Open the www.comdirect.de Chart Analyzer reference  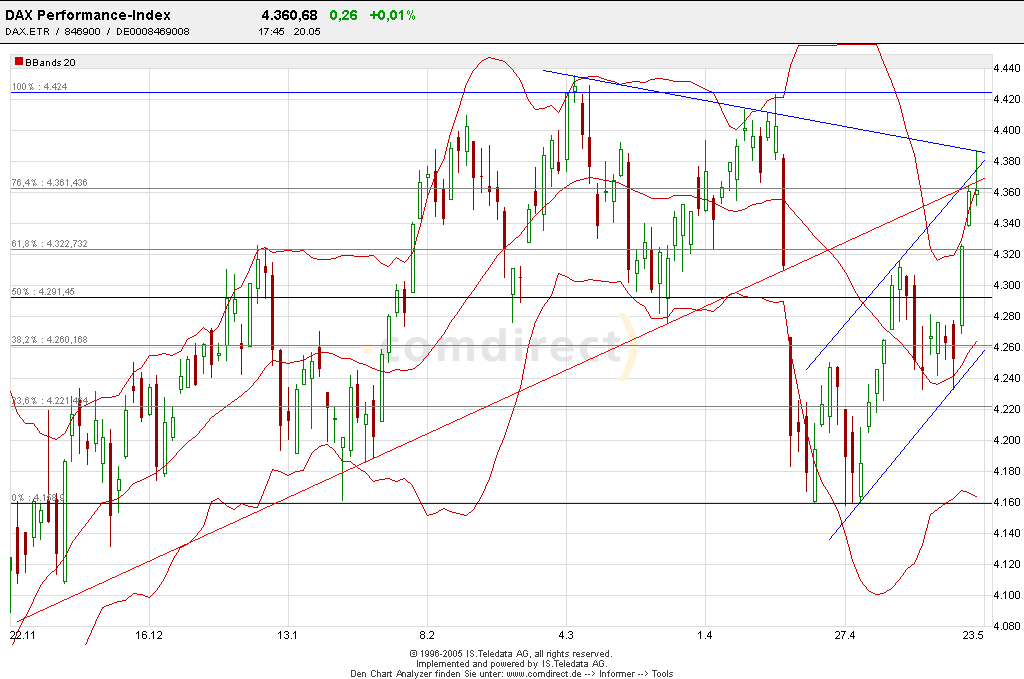pos(511,674)
